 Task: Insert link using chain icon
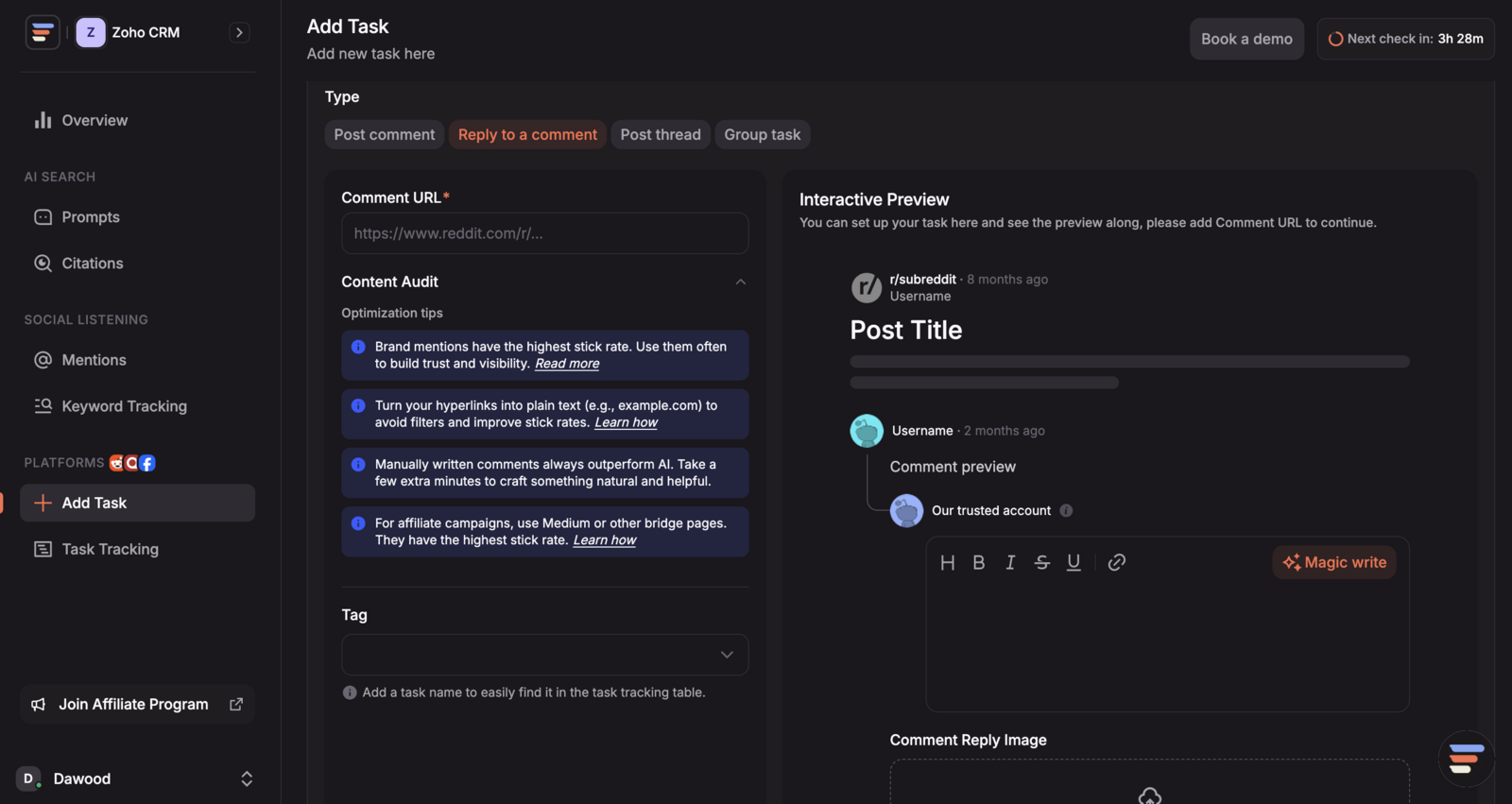(1117, 562)
